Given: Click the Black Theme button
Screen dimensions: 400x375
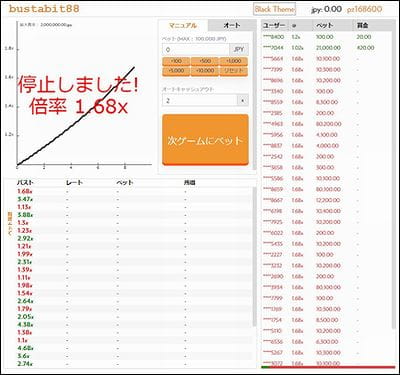Looking at the screenshot, I should click(274, 9).
